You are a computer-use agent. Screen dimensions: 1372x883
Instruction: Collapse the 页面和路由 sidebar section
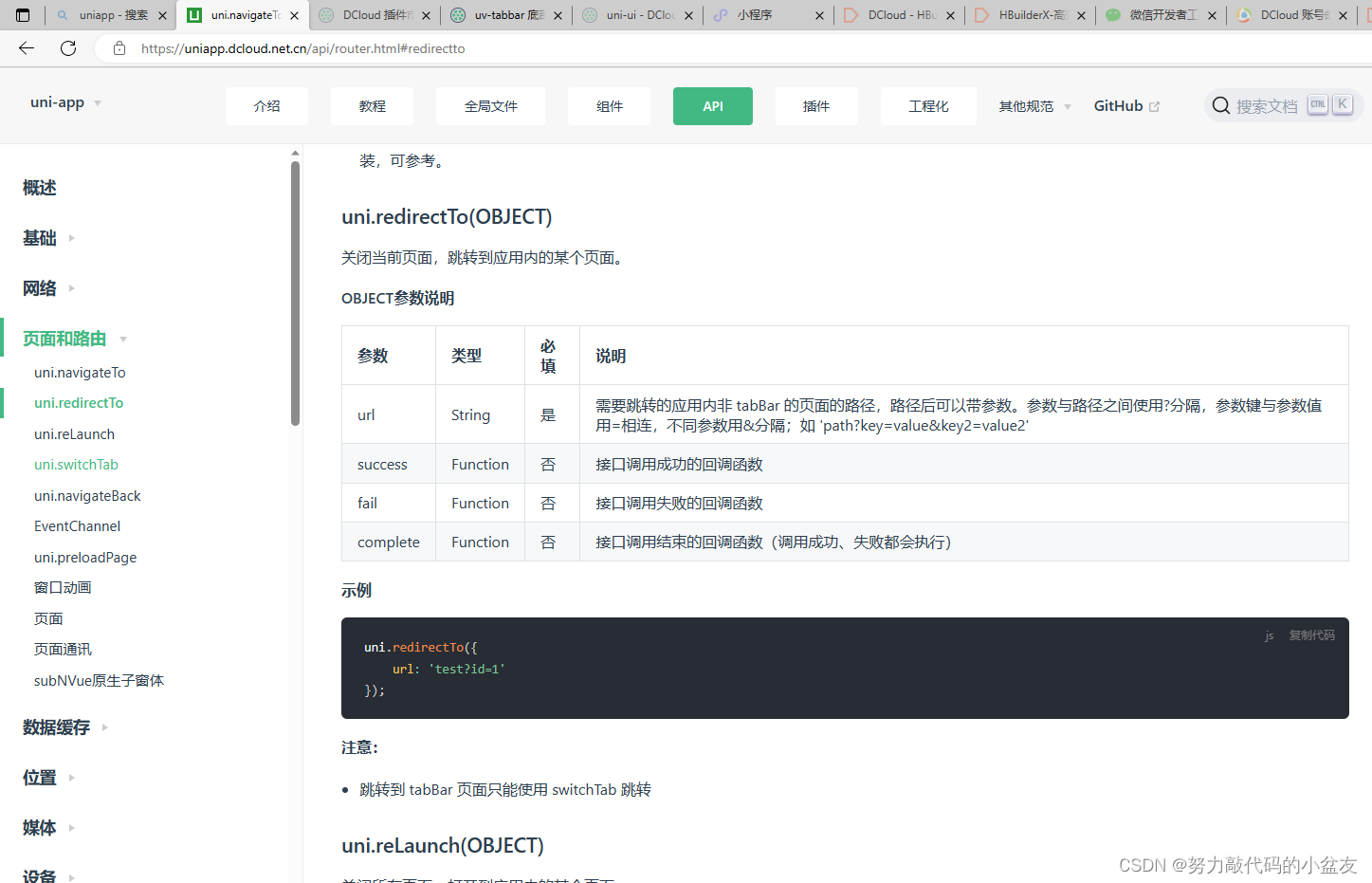click(123, 340)
